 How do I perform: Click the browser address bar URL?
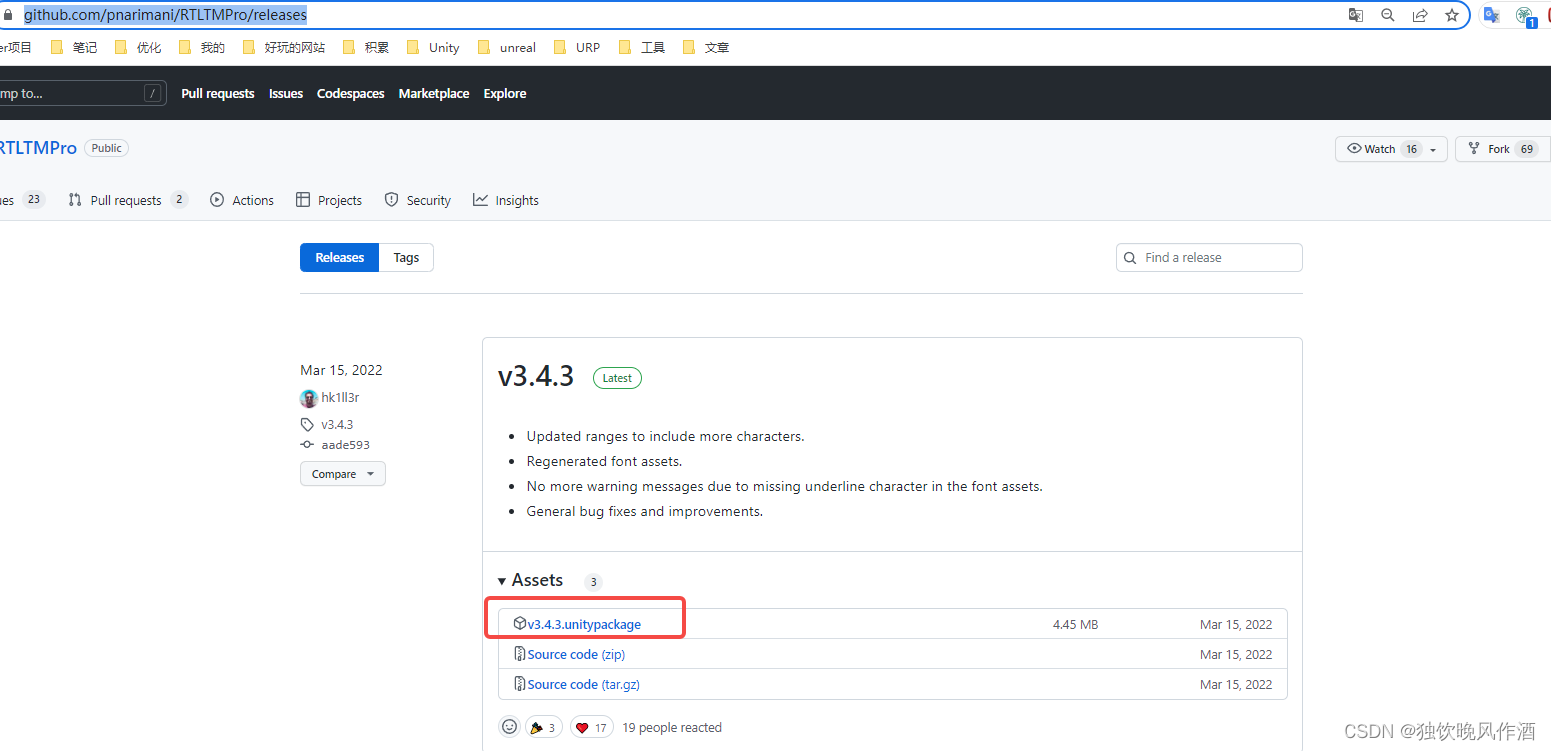(x=165, y=15)
